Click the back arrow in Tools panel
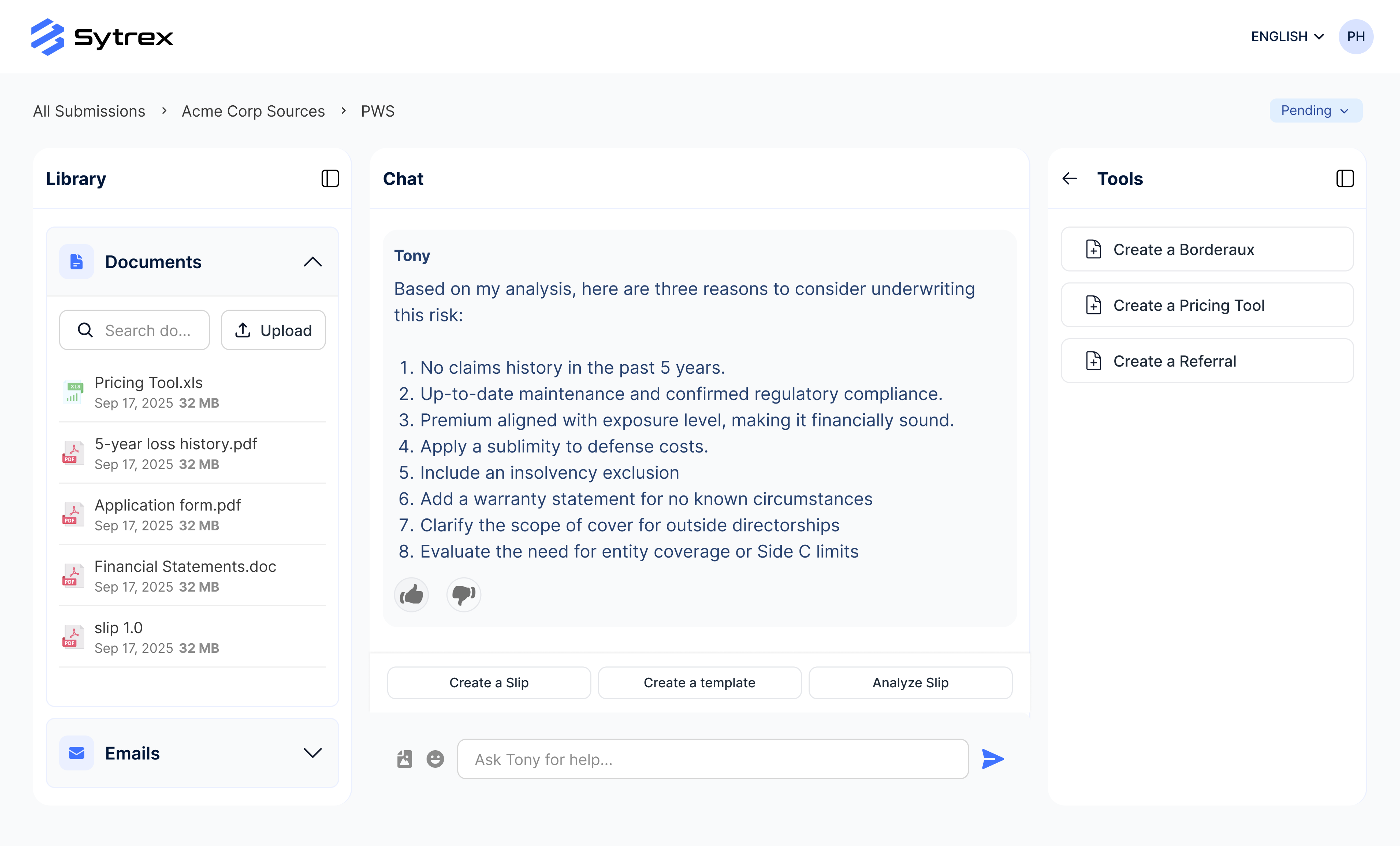Viewport: 1400px width, 846px height. pos(1070,179)
